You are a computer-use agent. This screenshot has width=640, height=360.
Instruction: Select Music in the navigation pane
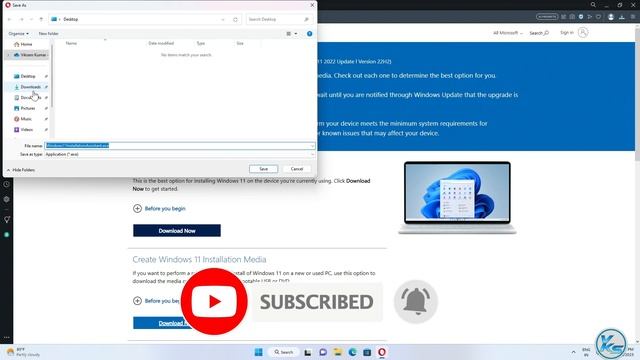[x=26, y=119]
